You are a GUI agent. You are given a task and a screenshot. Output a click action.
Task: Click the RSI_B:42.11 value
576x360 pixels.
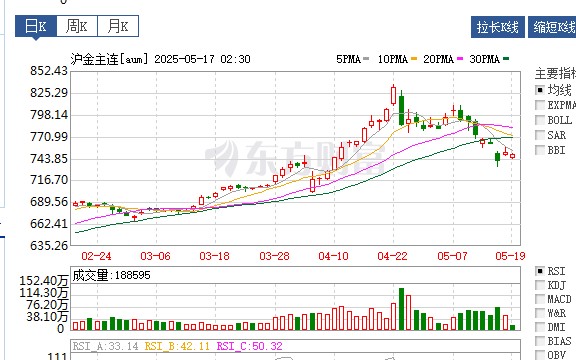pyautogui.click(x=177, y=346)
